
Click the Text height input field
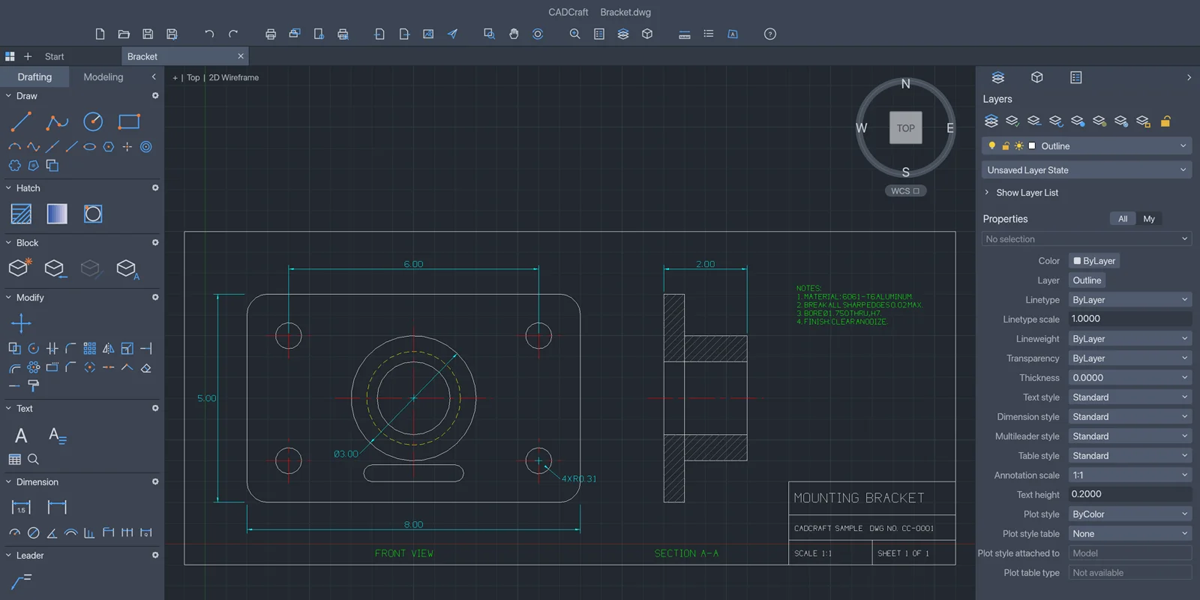click(1130, 495)
